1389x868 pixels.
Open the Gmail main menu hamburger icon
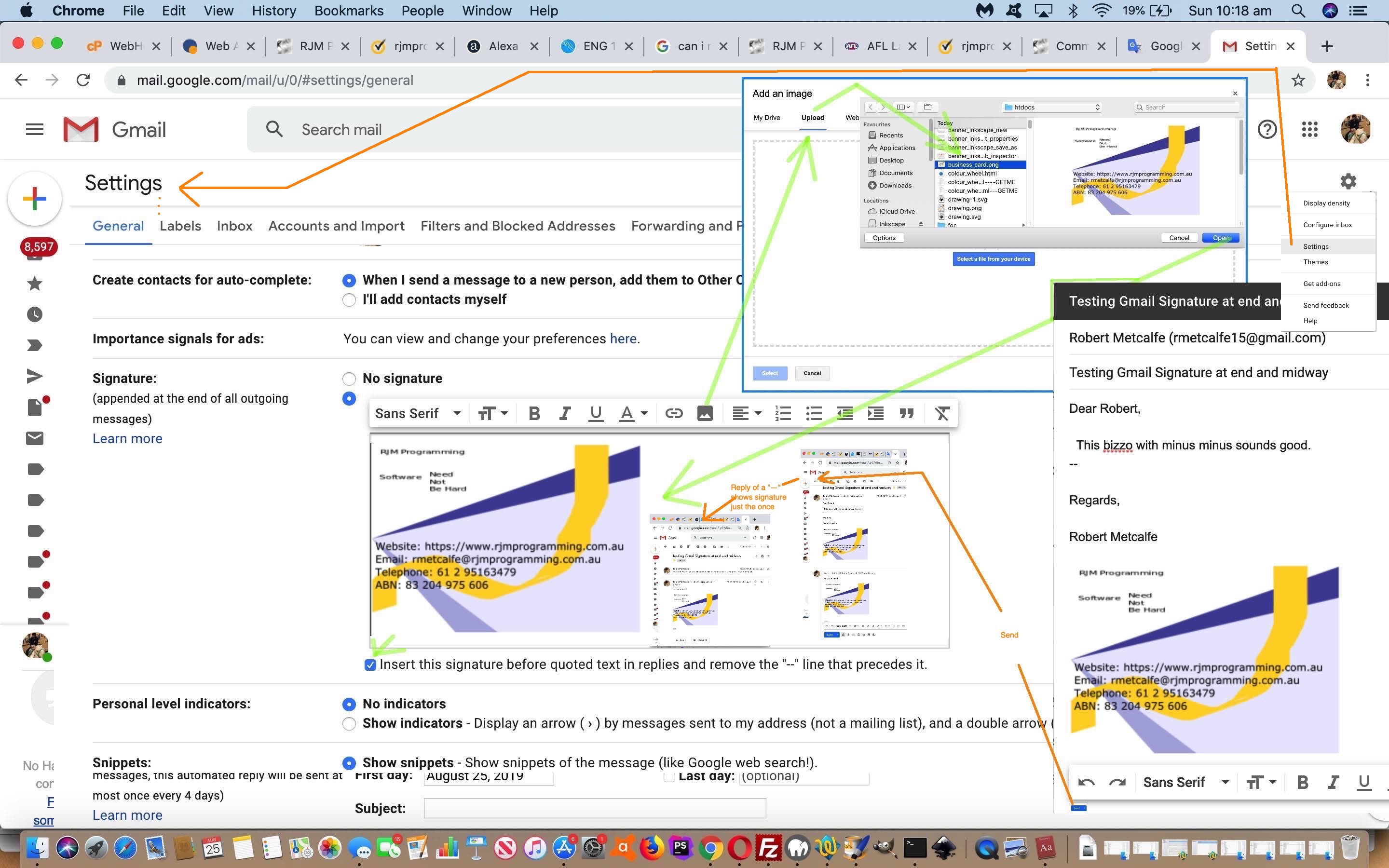pyautogui.click(x=34, y=129)
